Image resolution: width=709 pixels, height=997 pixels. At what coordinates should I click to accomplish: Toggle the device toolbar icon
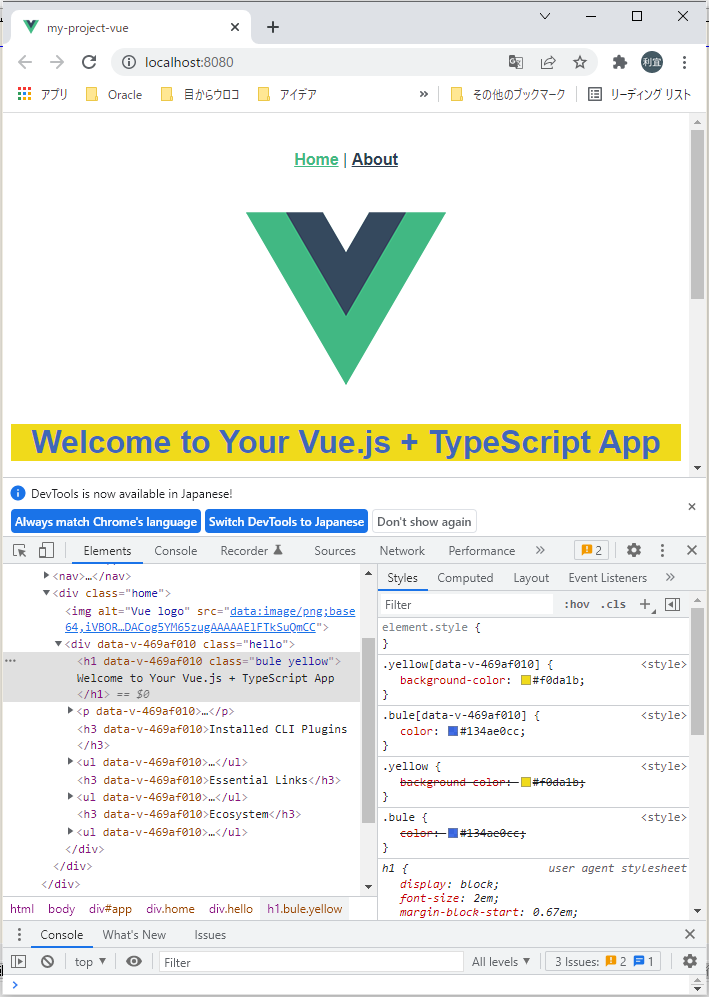[x=46, y=550]
